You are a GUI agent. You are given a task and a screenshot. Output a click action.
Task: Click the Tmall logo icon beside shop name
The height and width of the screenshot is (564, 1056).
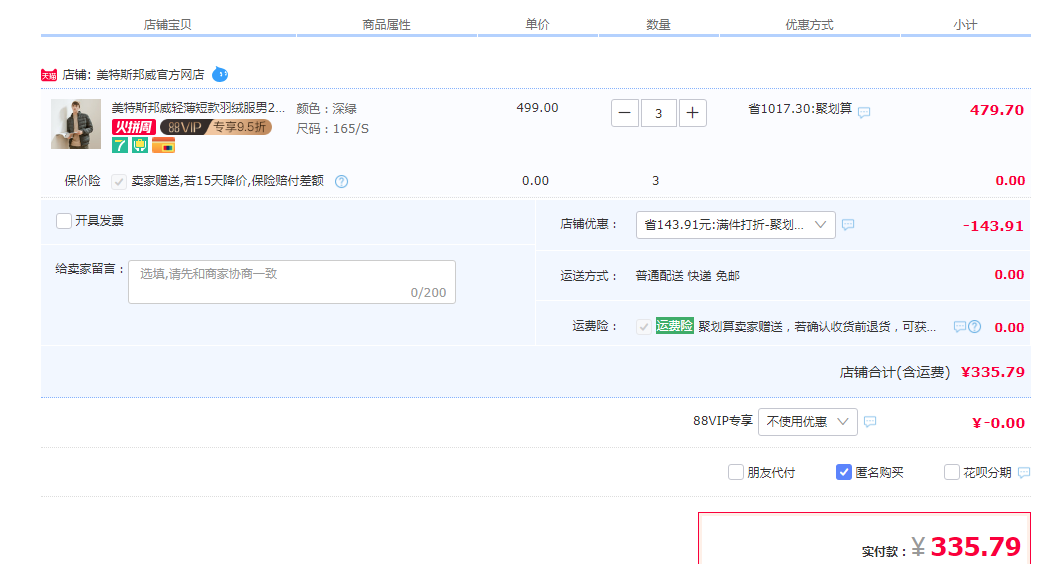coord(49,75)
